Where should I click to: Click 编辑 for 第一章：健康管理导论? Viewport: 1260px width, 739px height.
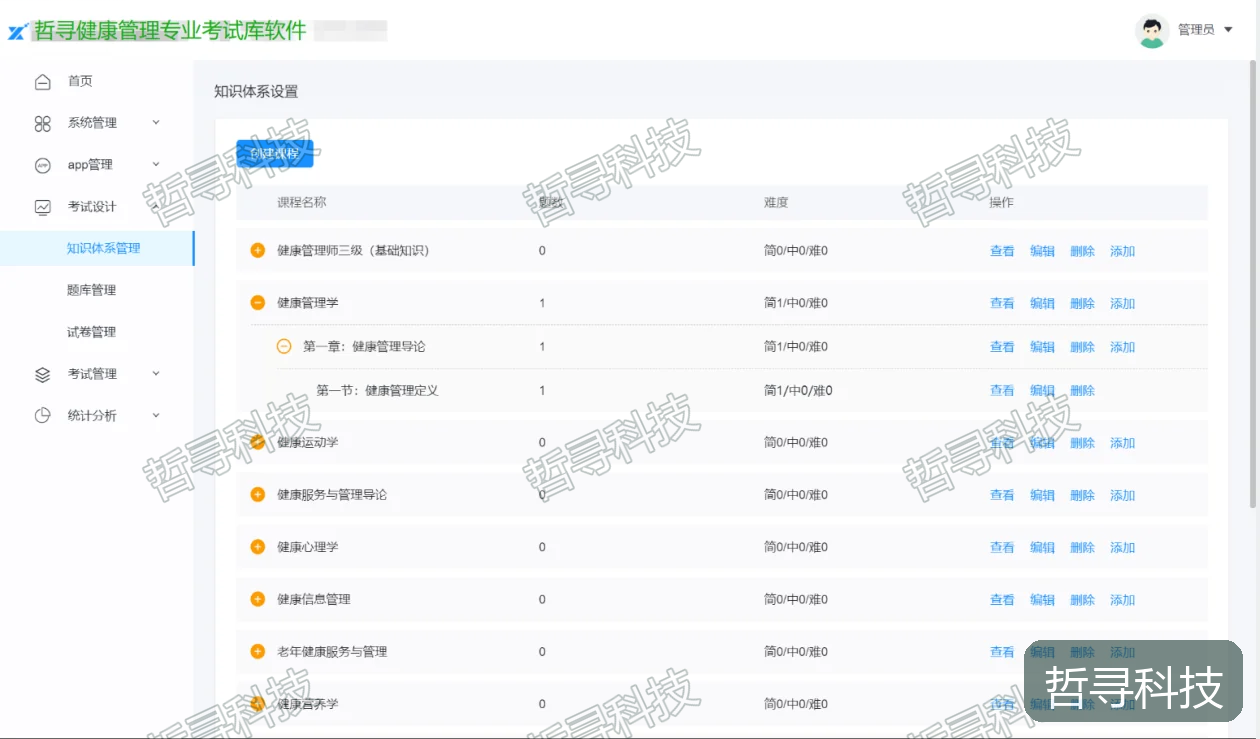1042,347
